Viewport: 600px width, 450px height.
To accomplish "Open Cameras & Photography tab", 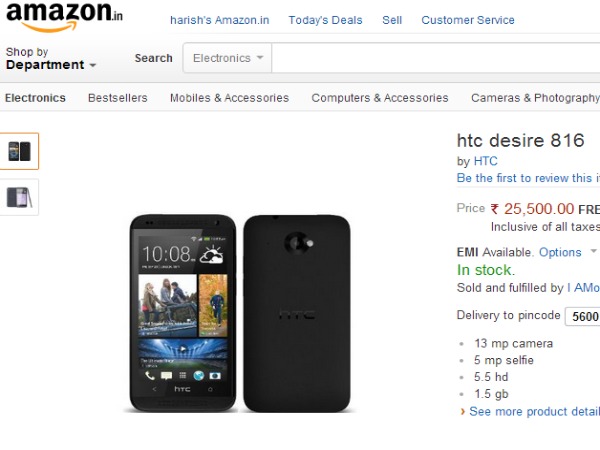I will (x=535, y=98).
